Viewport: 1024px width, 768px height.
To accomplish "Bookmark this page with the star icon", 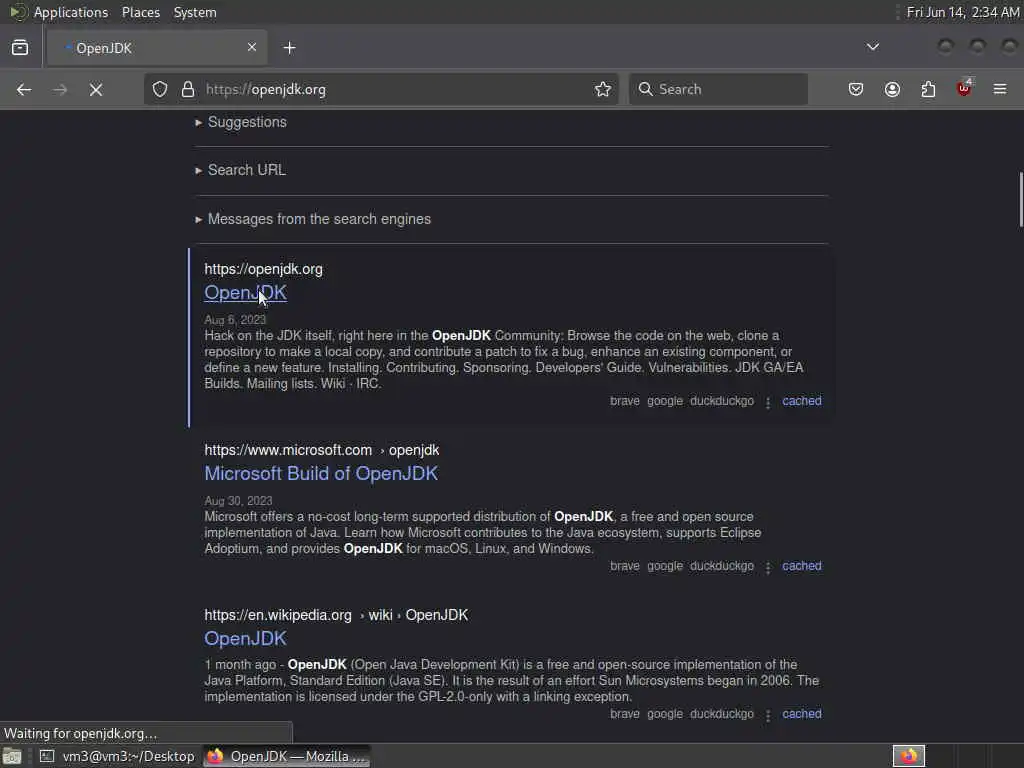I will click(x=603, y=89).
